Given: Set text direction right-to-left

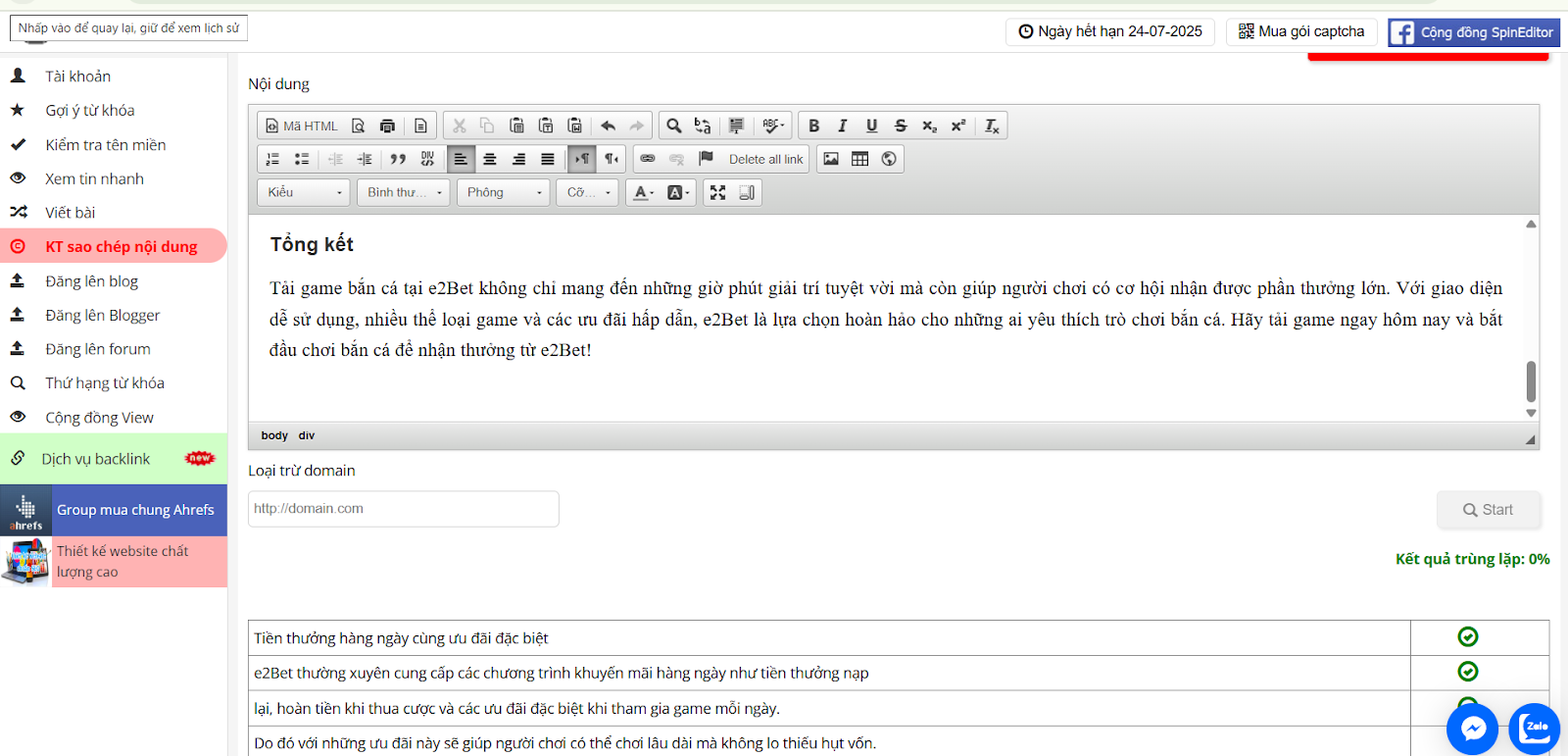Looking at the screenshot, I should pos(611,159).
